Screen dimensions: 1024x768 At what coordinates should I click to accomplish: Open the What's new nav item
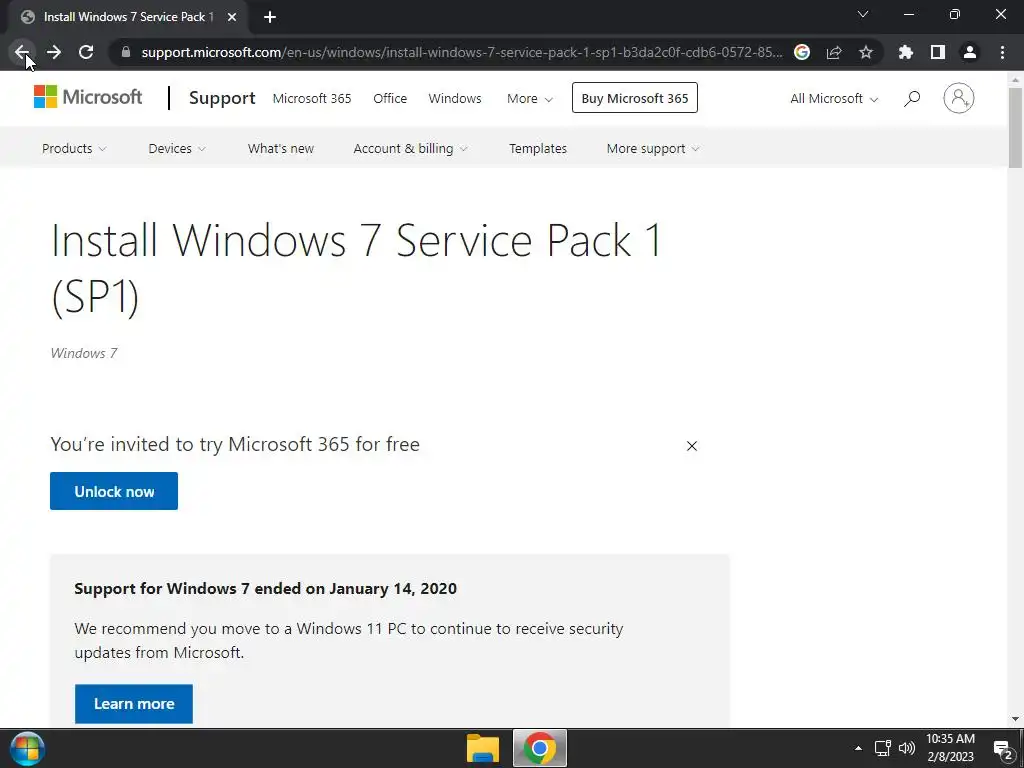tap(281, 149)
